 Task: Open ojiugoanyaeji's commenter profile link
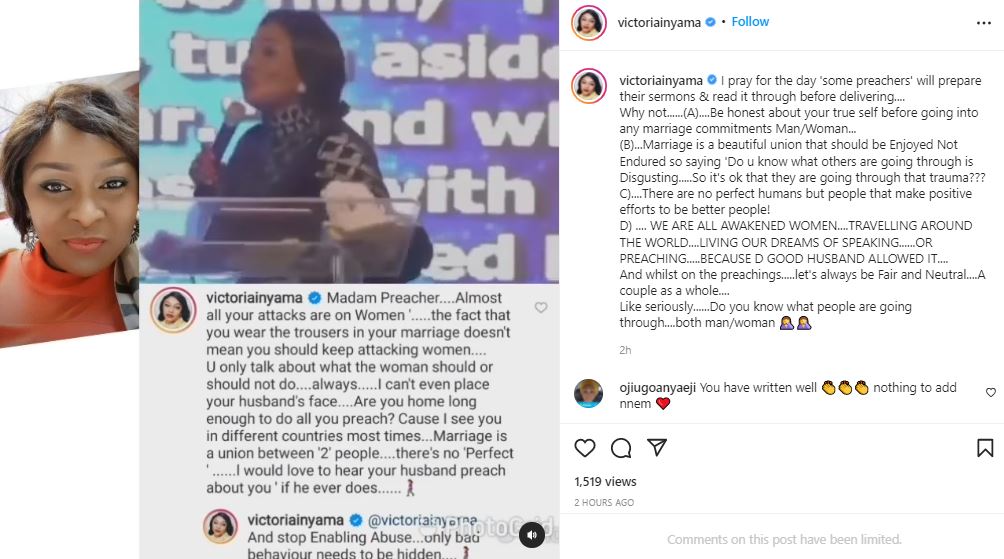pos(658,387)
